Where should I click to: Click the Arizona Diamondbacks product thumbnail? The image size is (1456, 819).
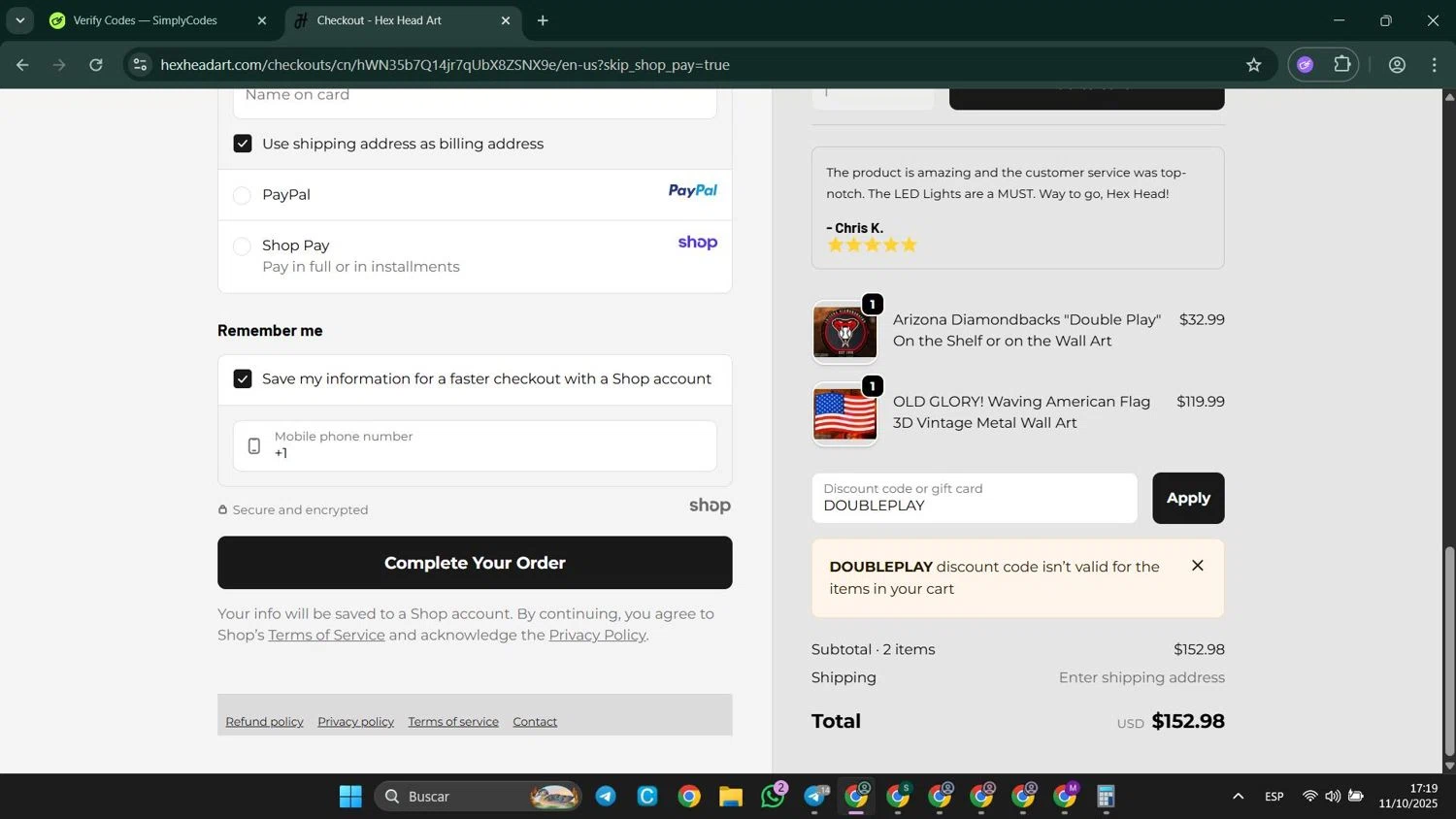point(844,332)
